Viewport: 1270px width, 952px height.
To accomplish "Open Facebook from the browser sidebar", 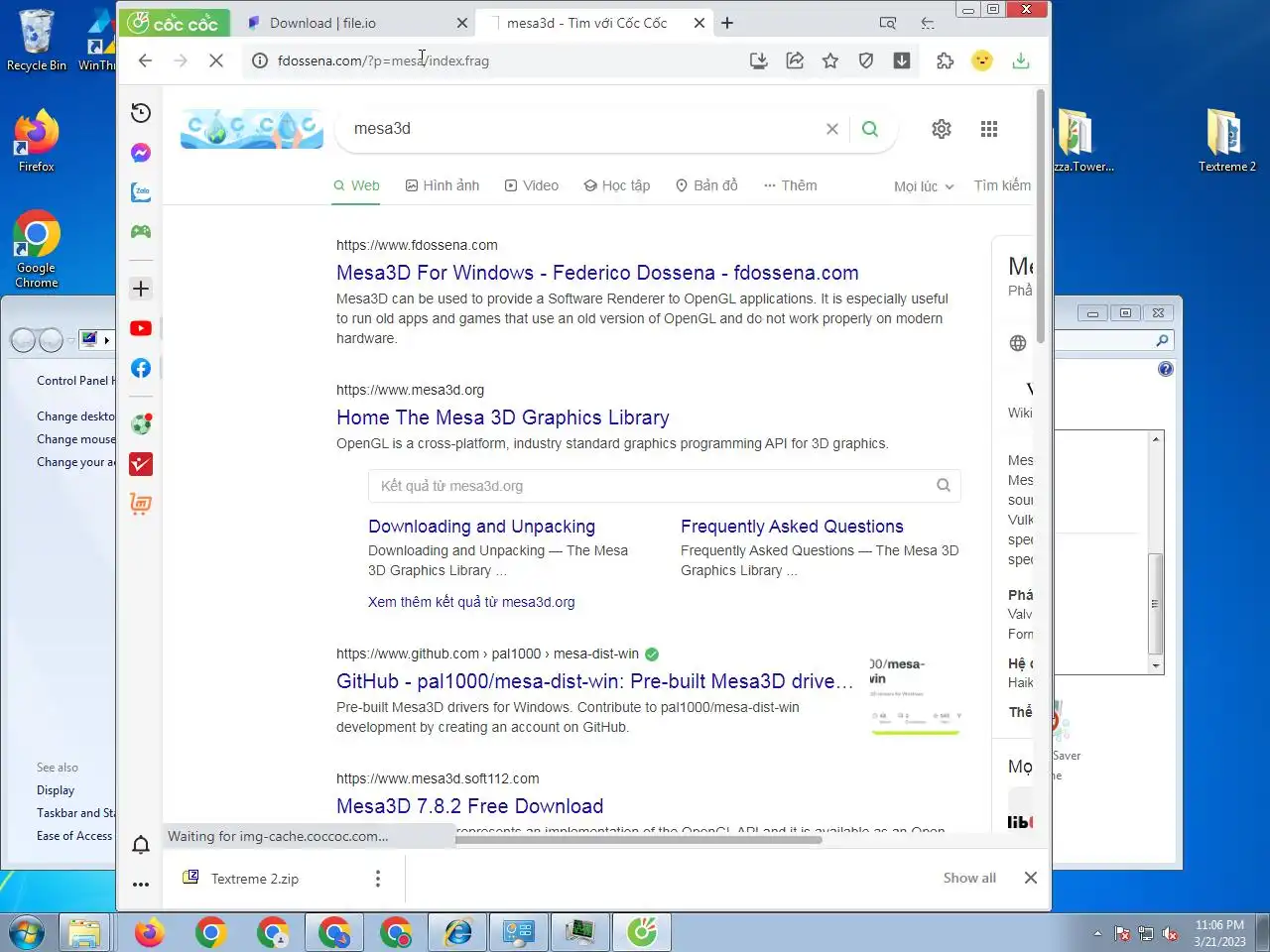I will coord(141,368).
